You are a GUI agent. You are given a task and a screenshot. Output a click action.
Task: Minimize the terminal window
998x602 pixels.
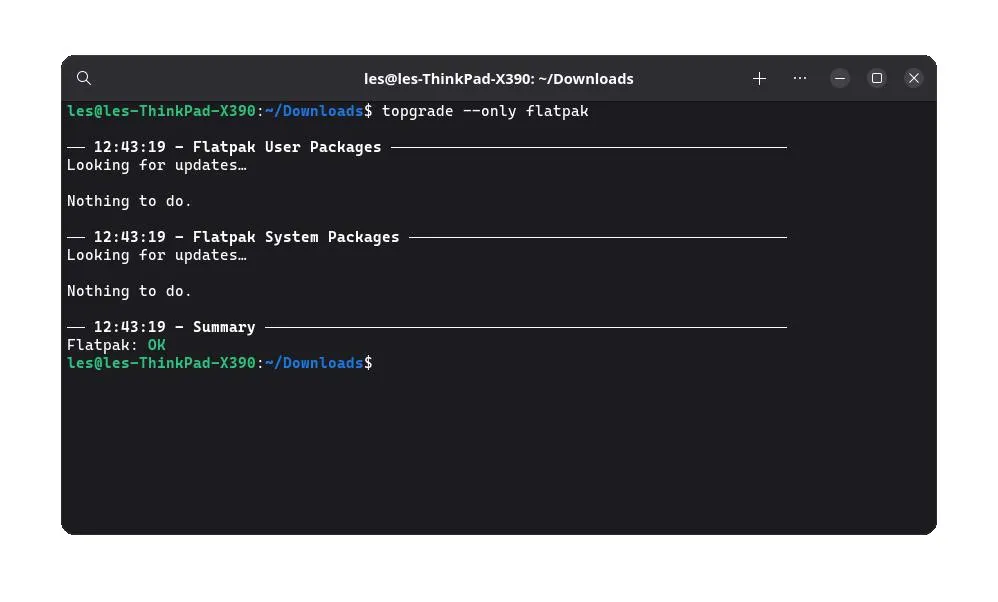click(840, 78)
